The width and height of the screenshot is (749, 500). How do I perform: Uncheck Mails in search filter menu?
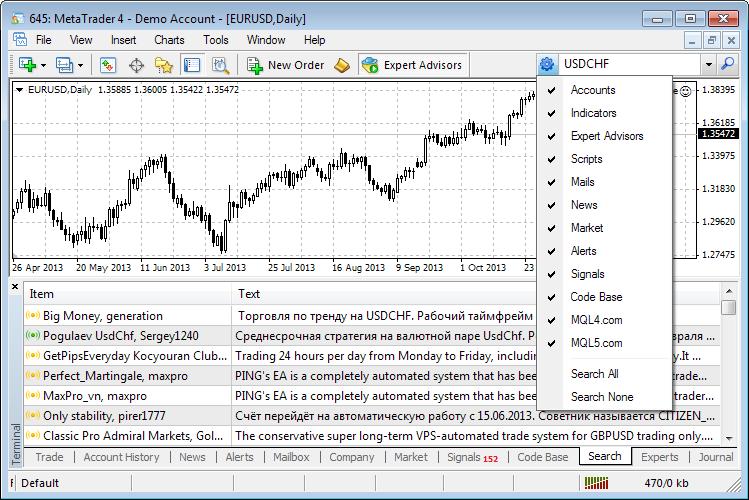(x=604, y=181)
